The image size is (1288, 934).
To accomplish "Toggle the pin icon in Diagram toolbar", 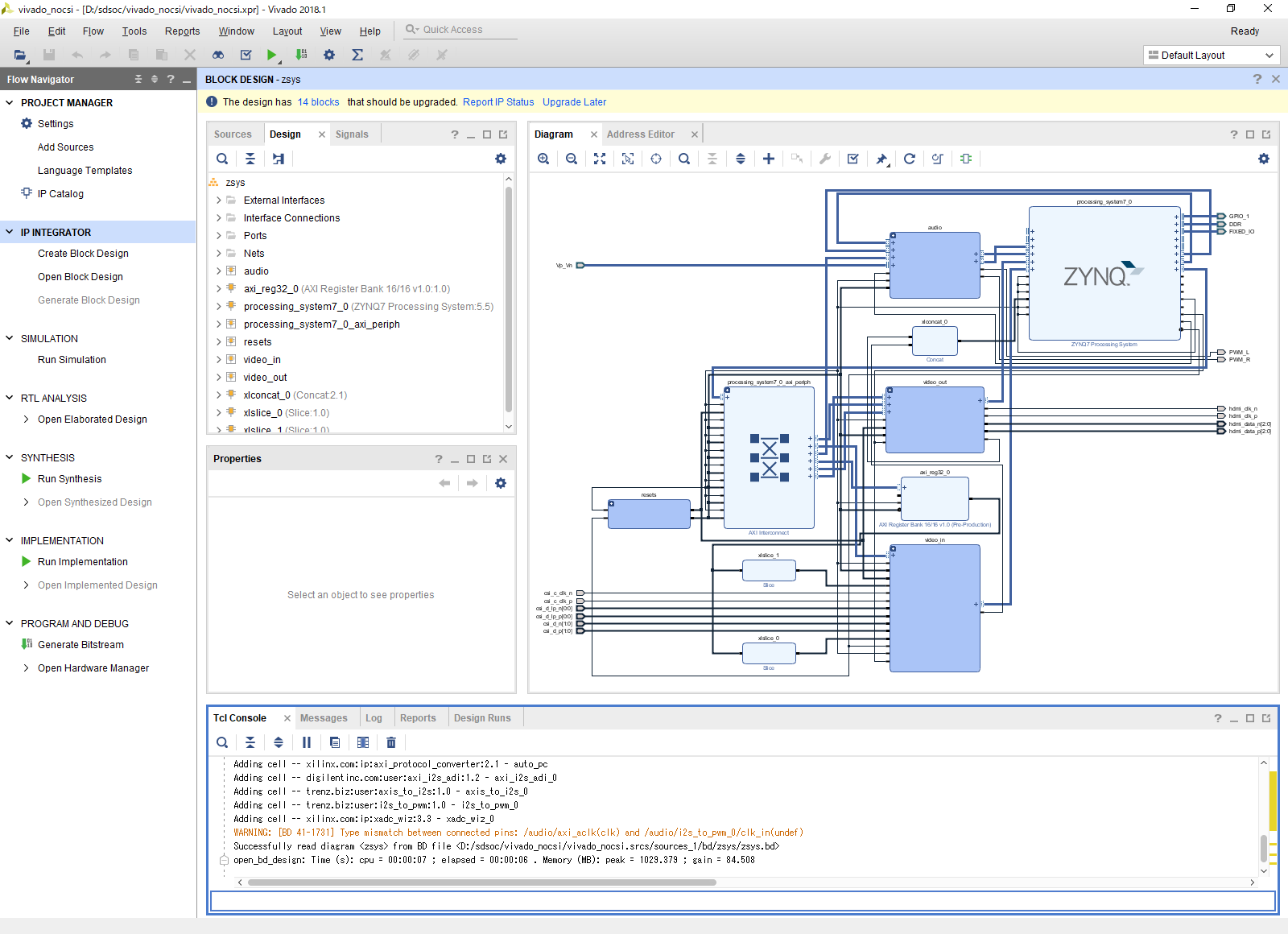I will pos(881,159).
